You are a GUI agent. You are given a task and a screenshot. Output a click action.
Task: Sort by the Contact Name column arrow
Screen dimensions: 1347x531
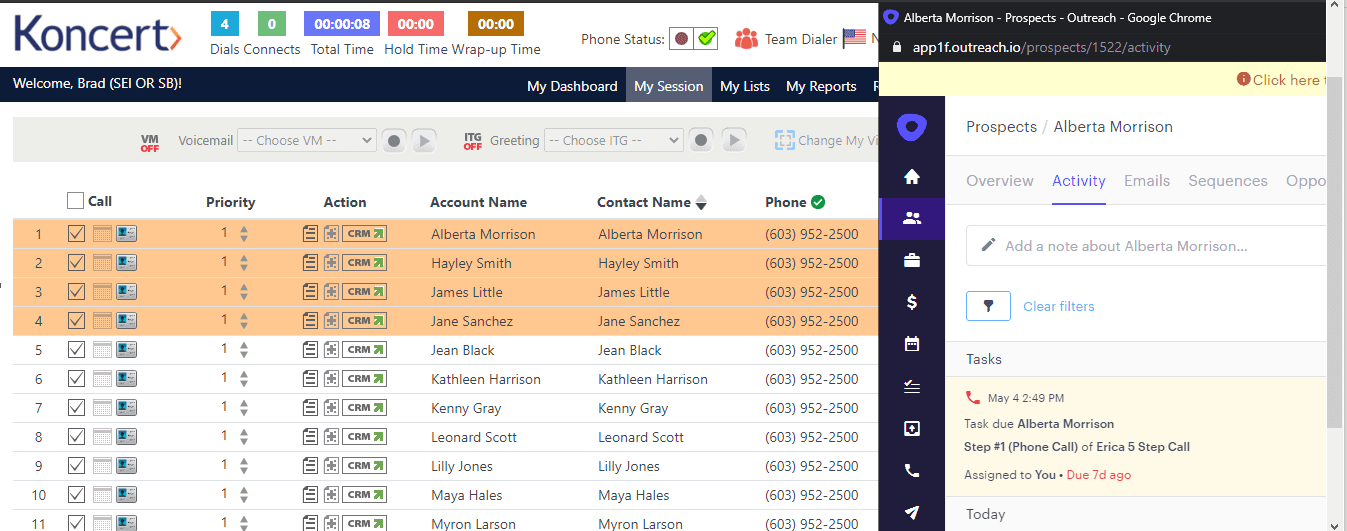point(701,203)
